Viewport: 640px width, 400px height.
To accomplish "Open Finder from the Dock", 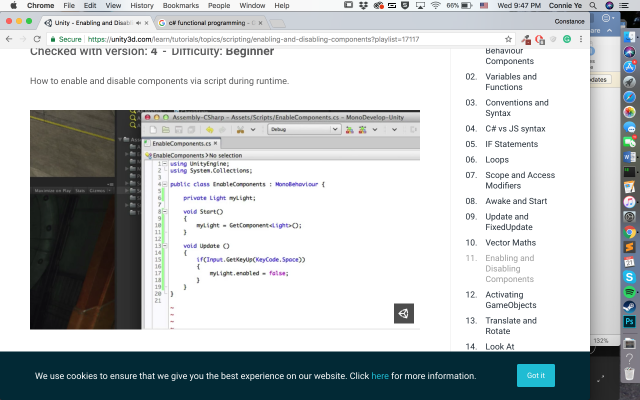I will click(x=629, y=37).
